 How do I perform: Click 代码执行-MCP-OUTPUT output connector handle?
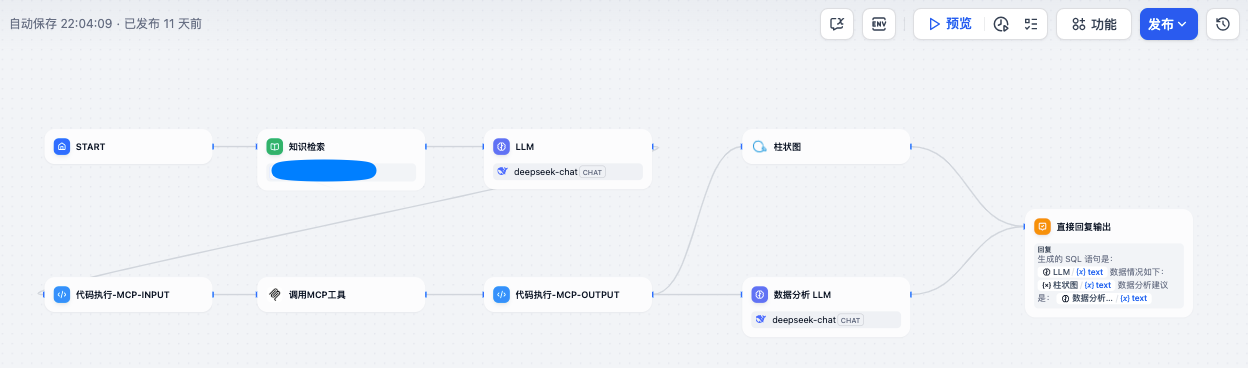pyautogui.click(x=653, y=294)
